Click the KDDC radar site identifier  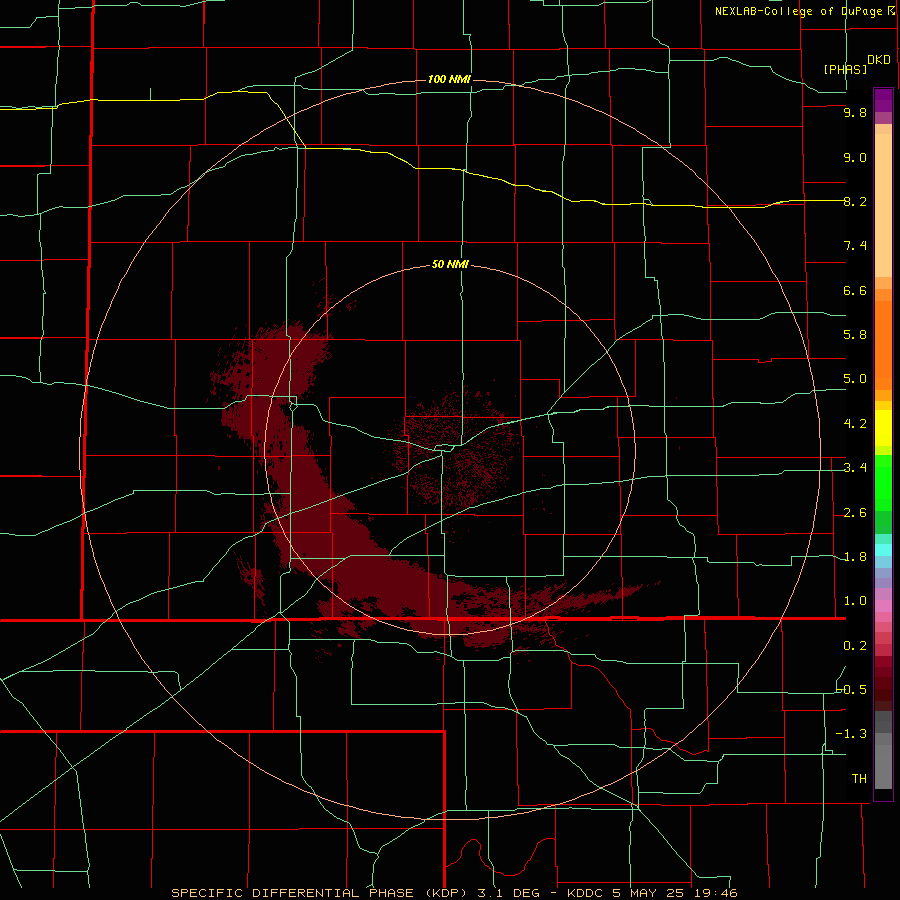pos(585,893)
